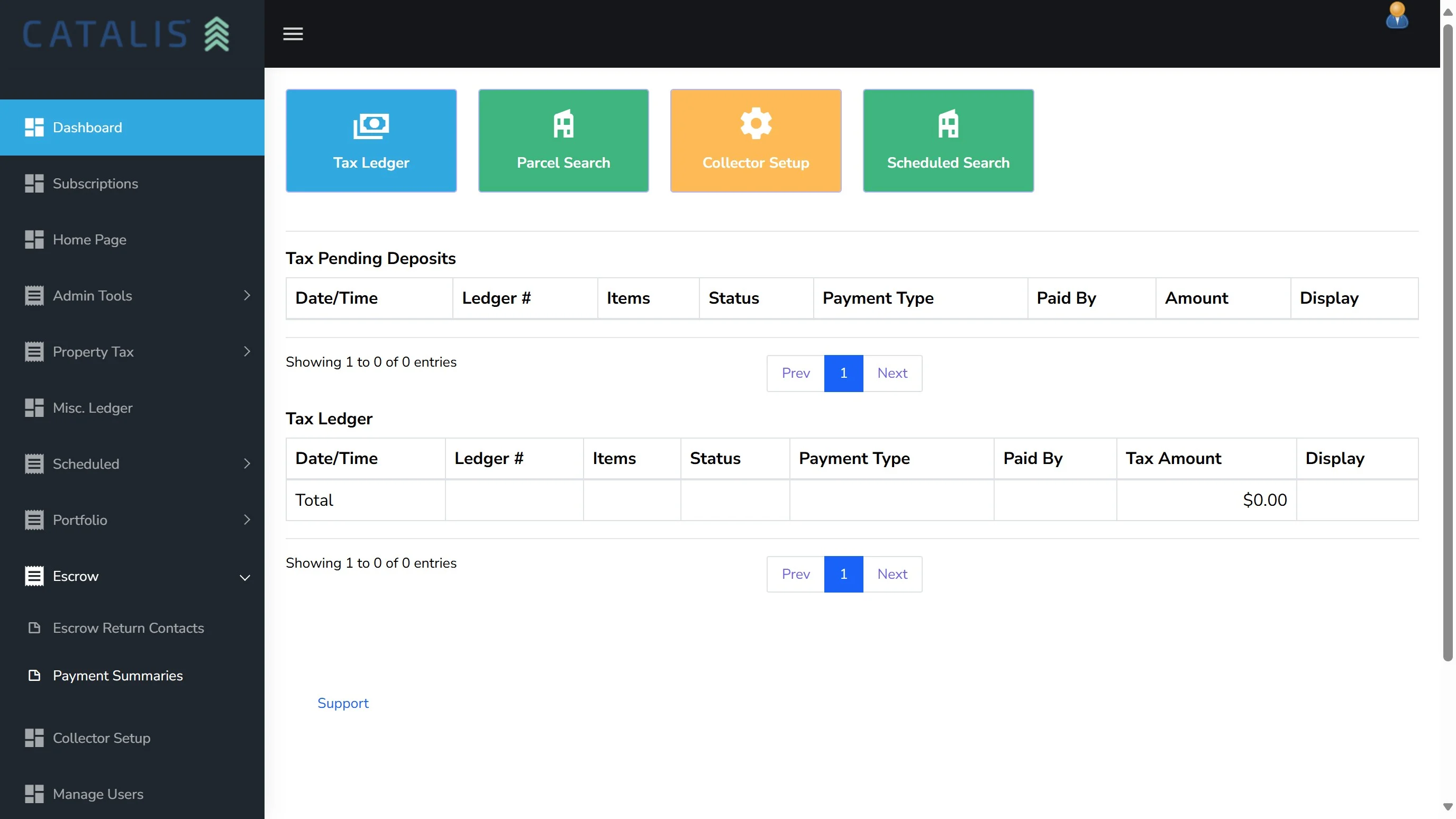
Task: Open the Dashboard menu item
Action: [132, 127]
